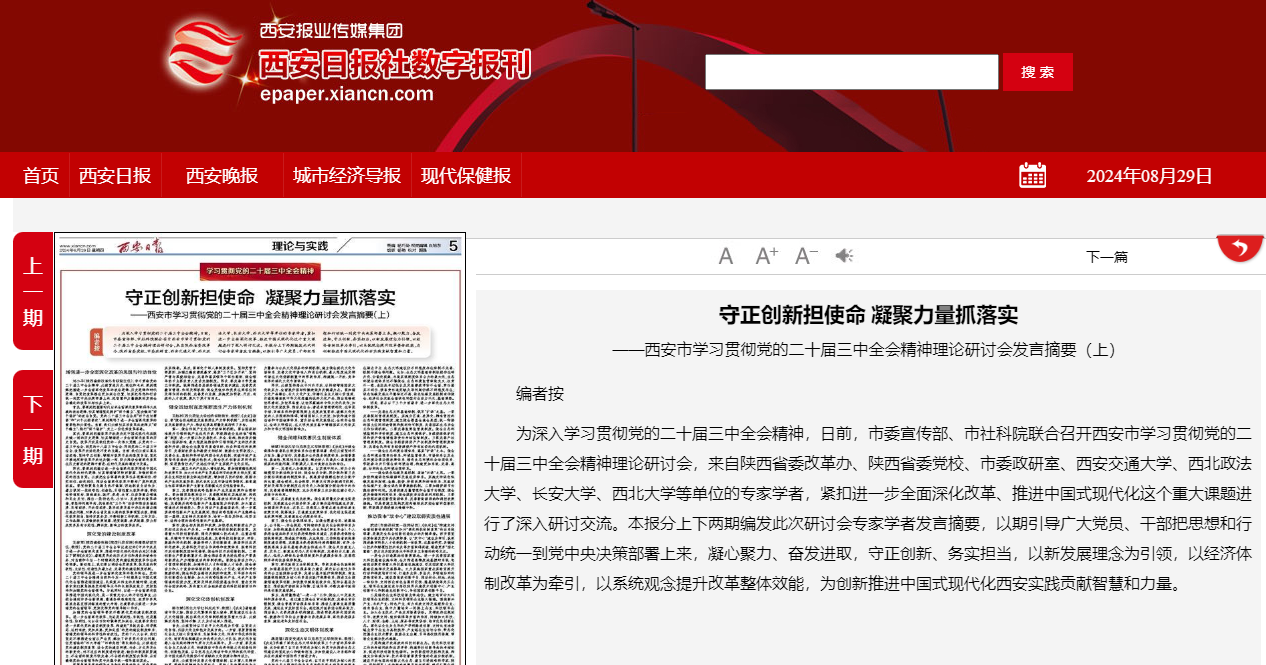The height and width of the screenshot is (665, 1266).
Task: Open the 首页 home menu item
Action: (41, 176)
